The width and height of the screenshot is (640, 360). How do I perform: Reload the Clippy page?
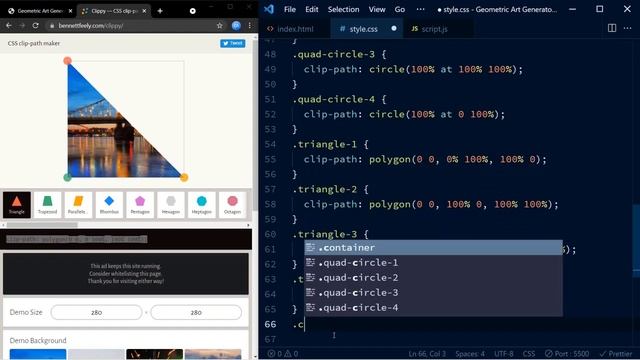click(x=36, y=25)
